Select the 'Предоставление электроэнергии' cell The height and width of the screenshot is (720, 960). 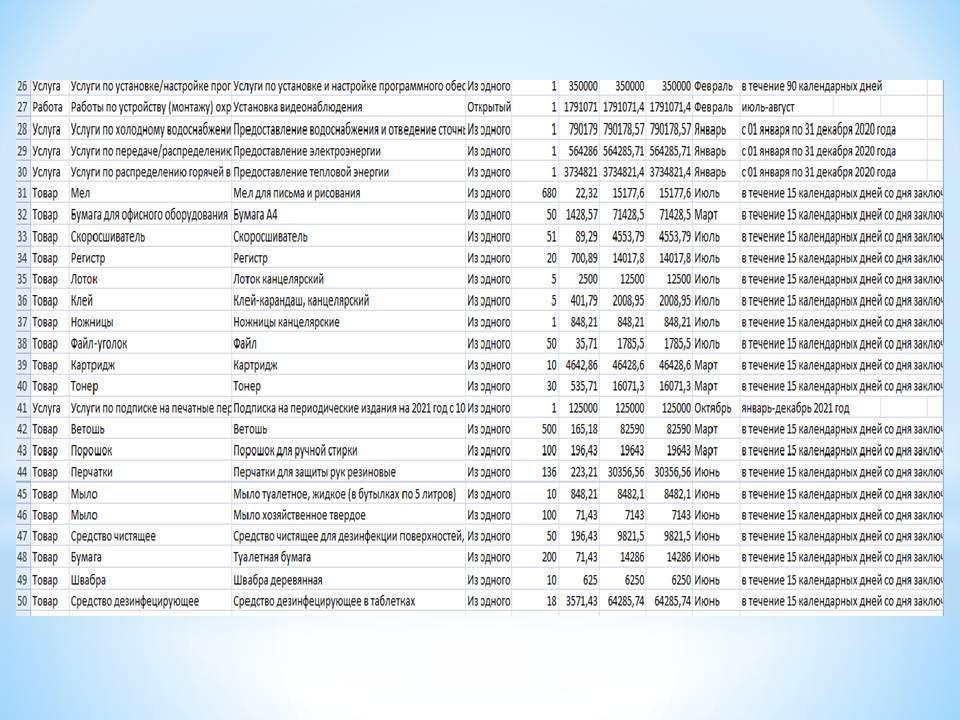tap(307, 151)
